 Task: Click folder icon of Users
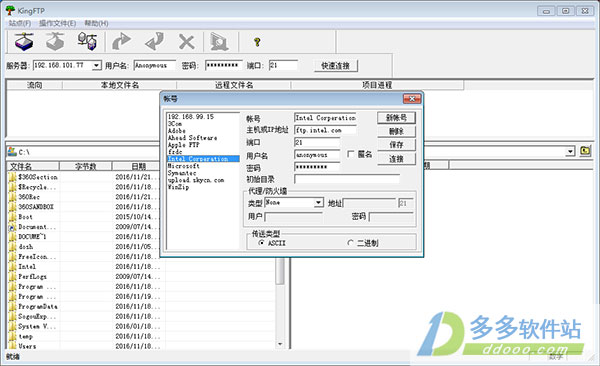click(x=12, y=346)
